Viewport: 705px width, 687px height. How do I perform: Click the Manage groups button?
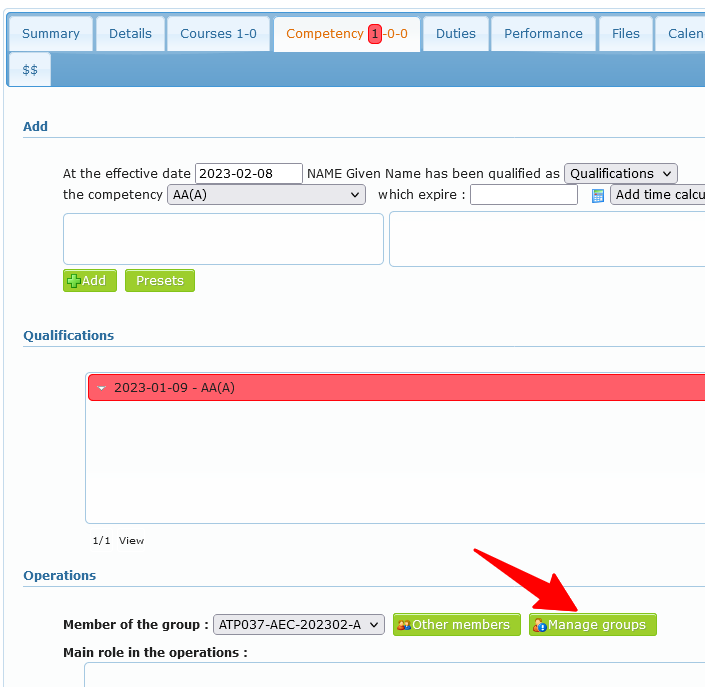click(x=593, y=625)
